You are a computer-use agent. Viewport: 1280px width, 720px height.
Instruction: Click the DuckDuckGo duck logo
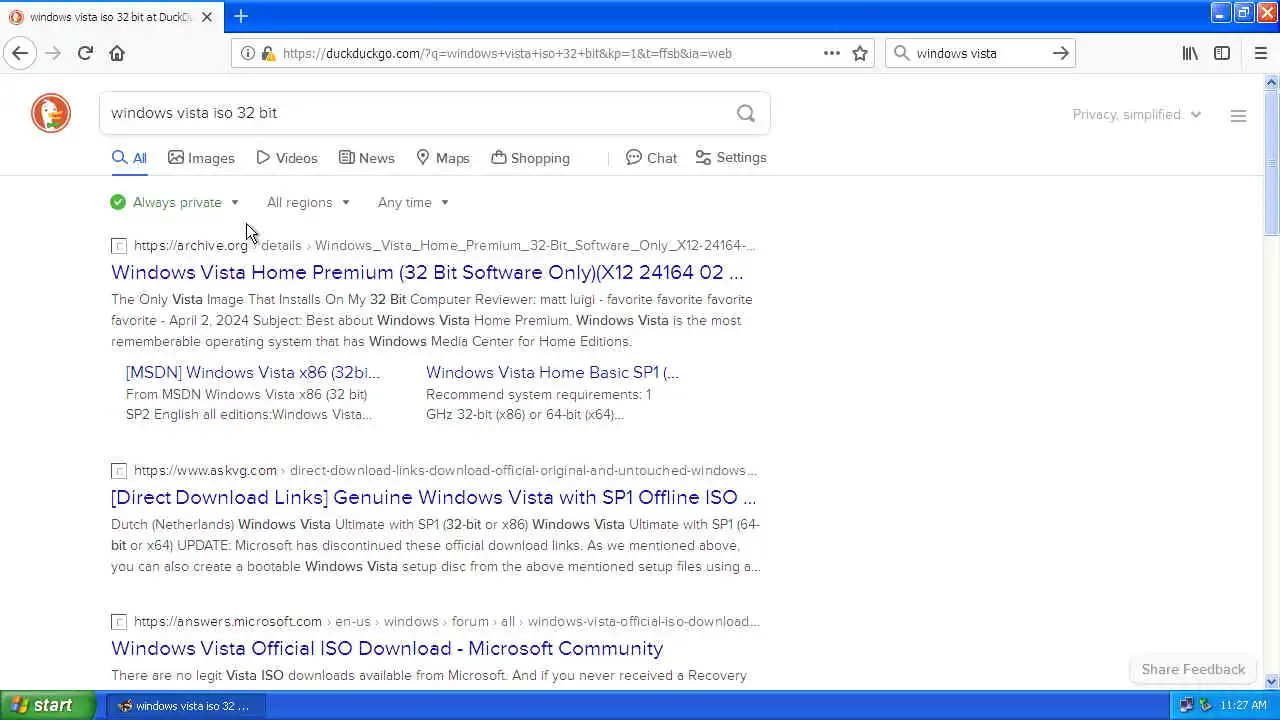coord(51,113)
